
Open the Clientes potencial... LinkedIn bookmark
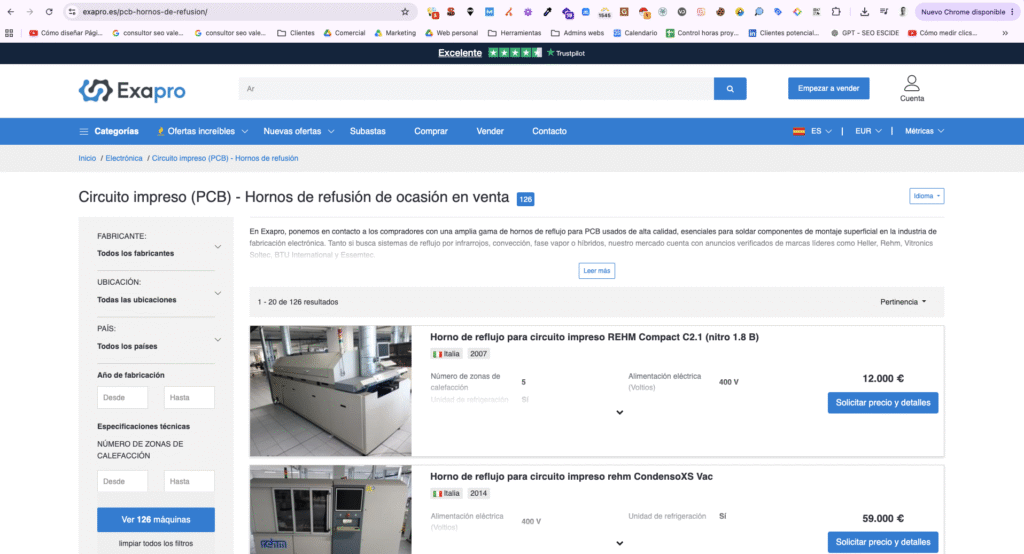pos(784,33)
